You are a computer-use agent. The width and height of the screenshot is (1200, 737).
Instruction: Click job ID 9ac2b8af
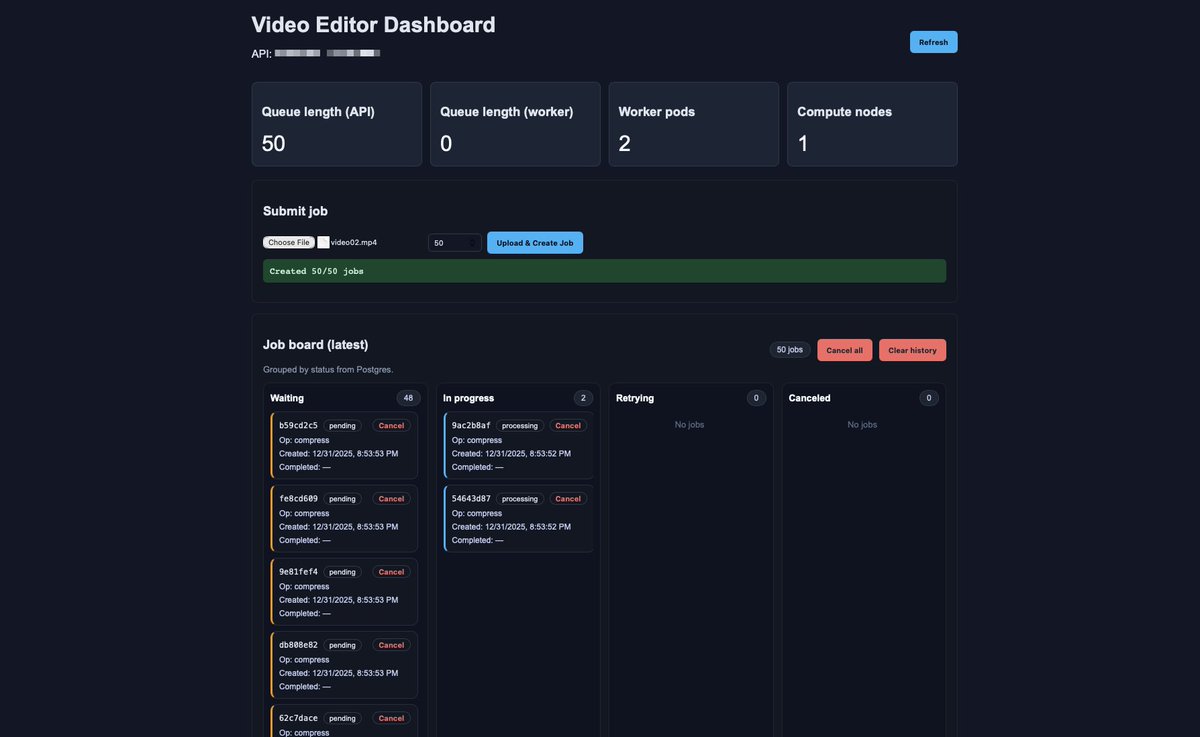point(471,425)
